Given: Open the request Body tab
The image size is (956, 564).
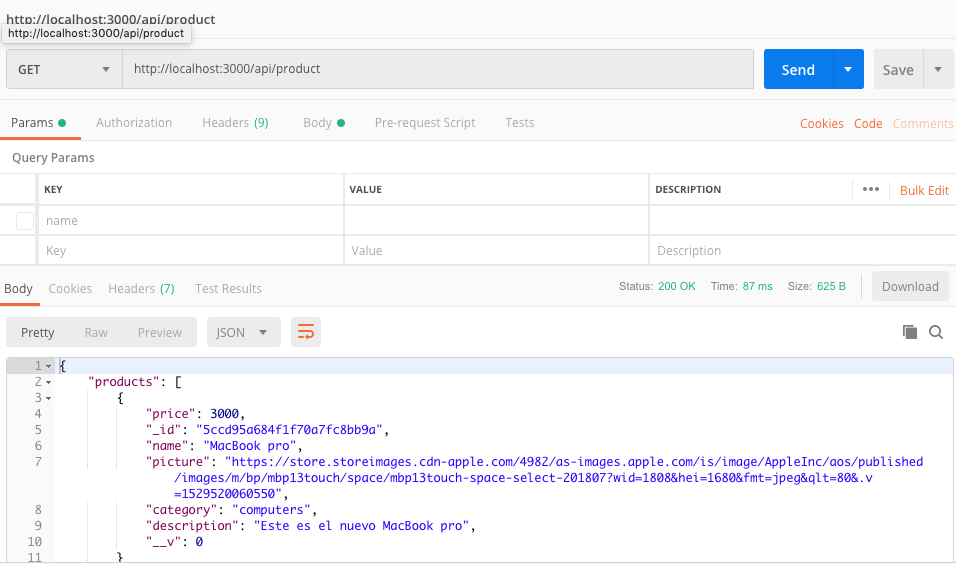Looking at the screenshot, I should click(x=324, y=123).
